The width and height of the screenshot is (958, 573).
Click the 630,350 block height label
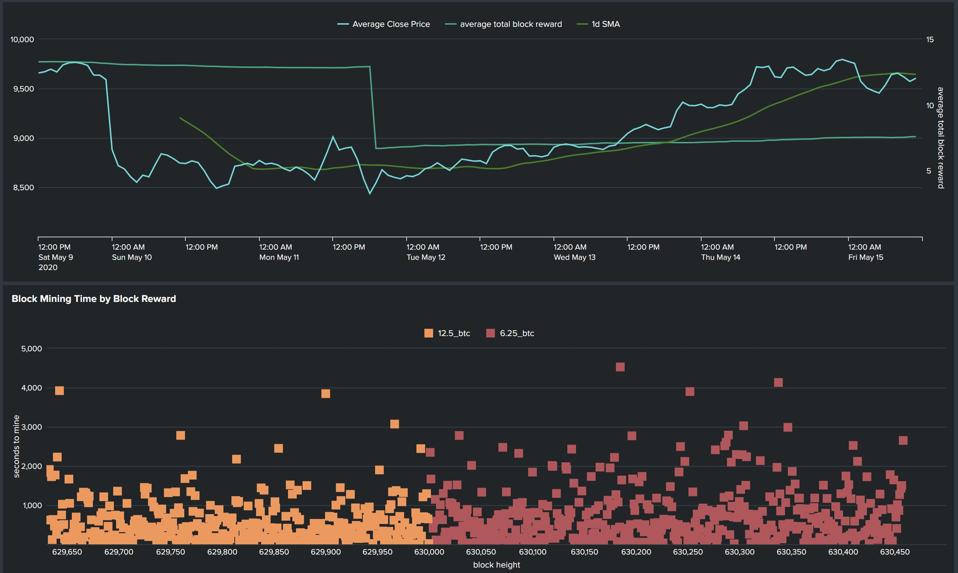pos(791,552)
